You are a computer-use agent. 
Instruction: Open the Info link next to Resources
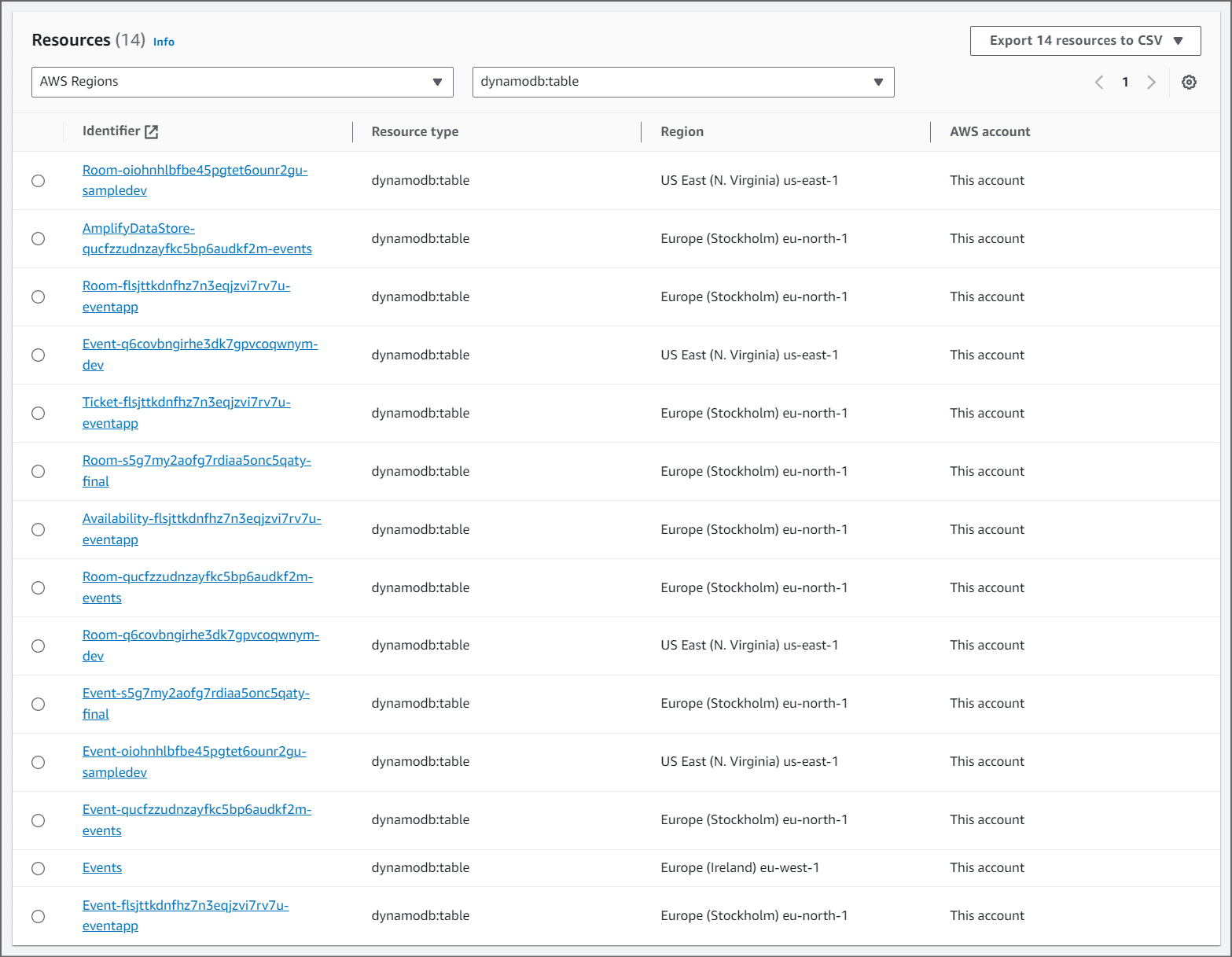[x=164, y=42]
